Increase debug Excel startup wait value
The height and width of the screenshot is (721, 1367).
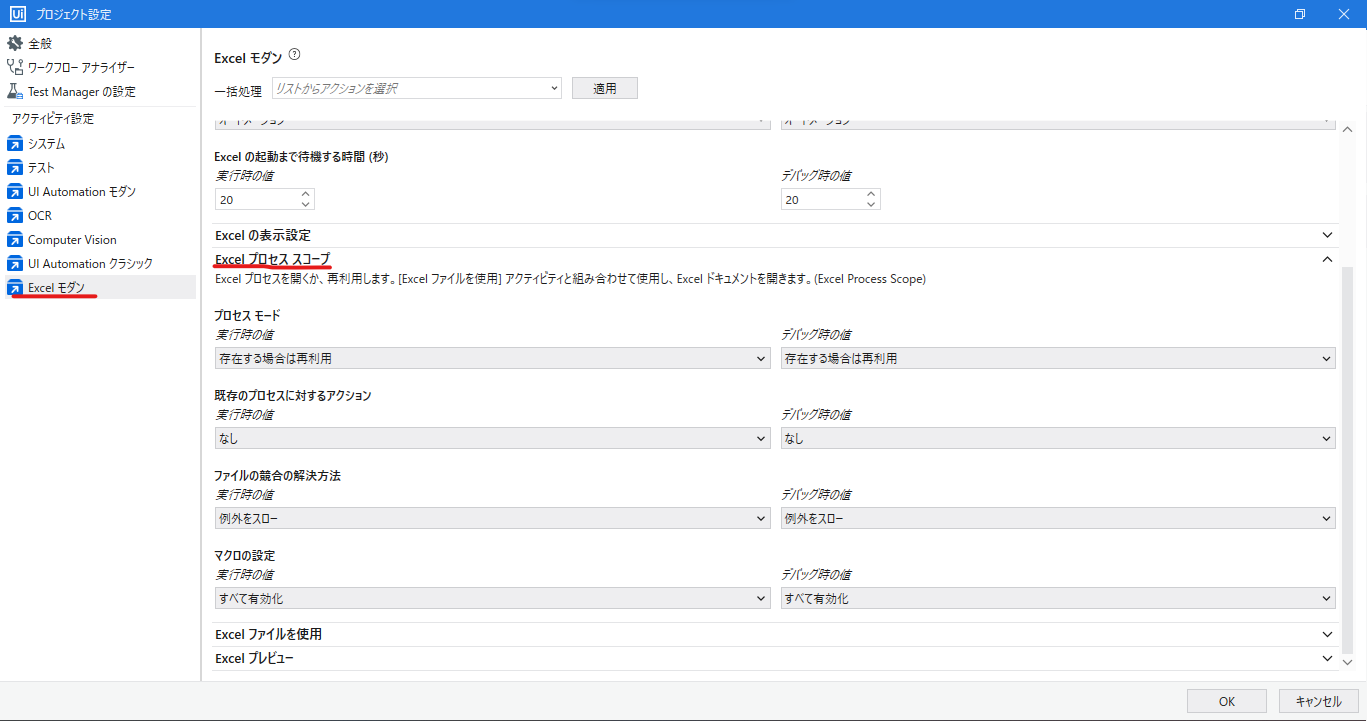871,195
